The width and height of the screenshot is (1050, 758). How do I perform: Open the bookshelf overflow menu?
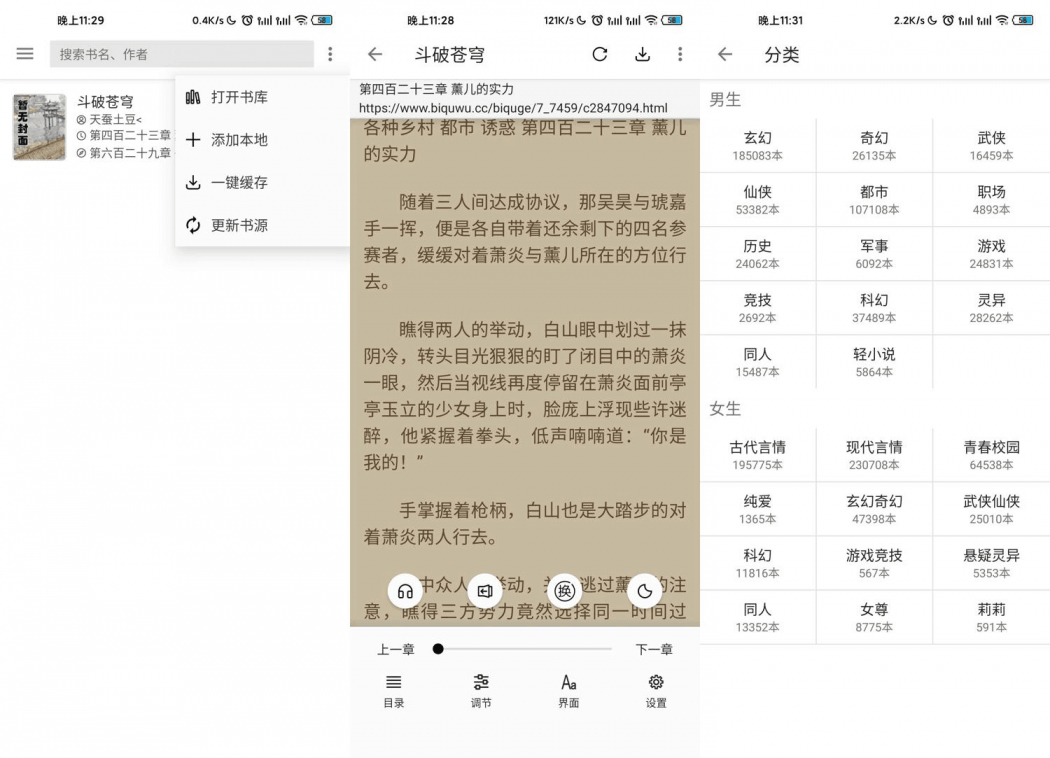tap(331, 55)
